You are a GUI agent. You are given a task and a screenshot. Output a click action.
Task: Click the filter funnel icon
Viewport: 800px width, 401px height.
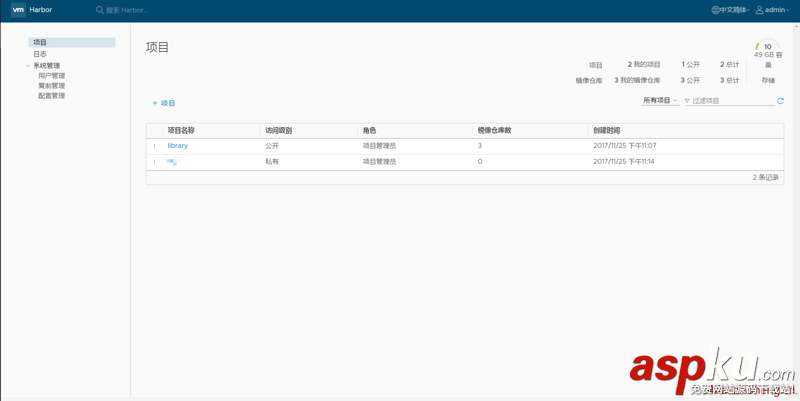pyautogui.click(x=687, y=101)
